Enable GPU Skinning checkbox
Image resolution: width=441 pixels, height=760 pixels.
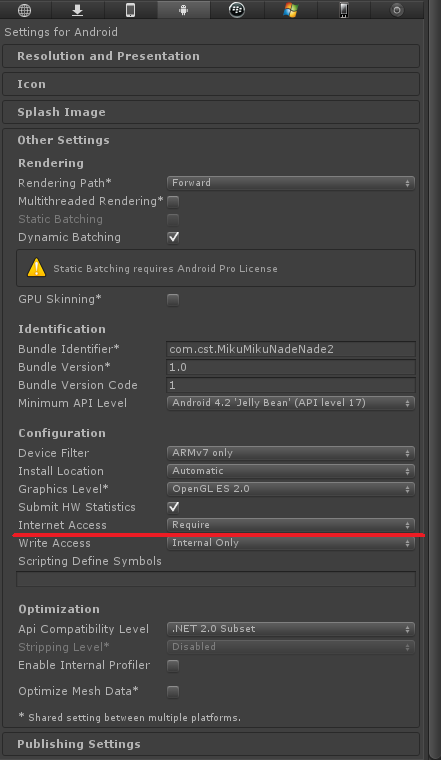pos(173,300)
